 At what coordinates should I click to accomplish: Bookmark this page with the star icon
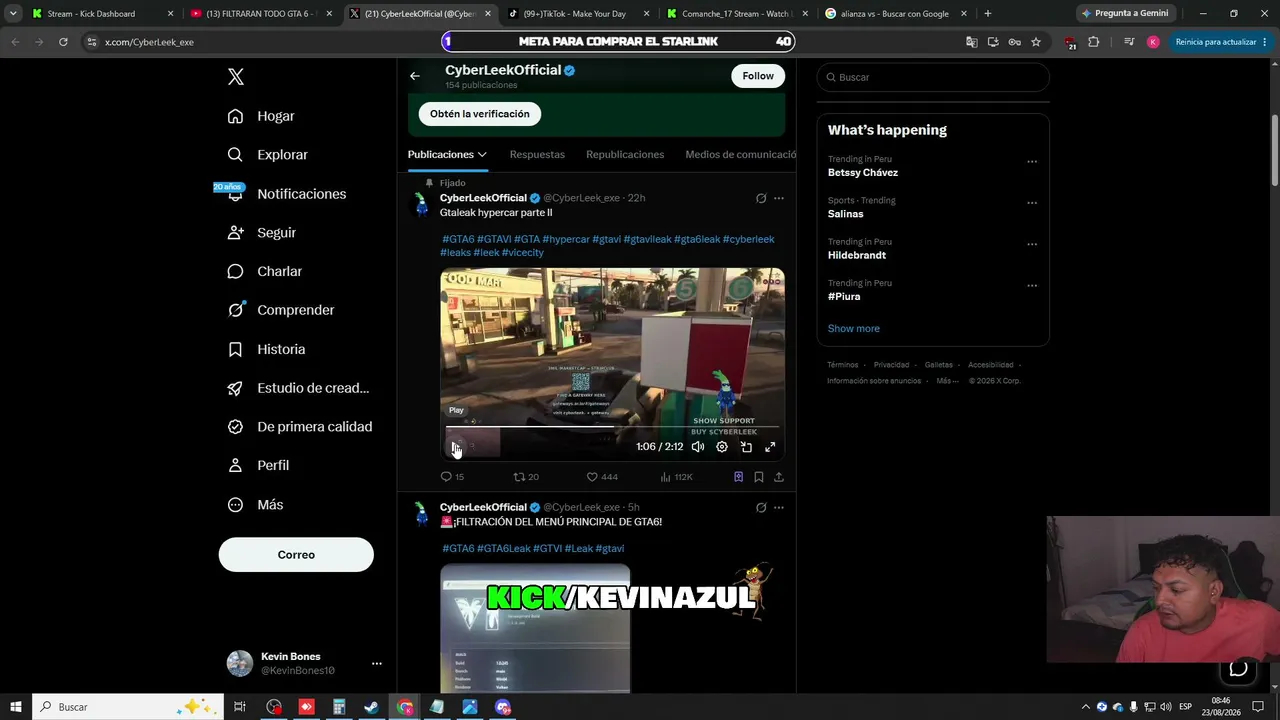point(1036,42)
